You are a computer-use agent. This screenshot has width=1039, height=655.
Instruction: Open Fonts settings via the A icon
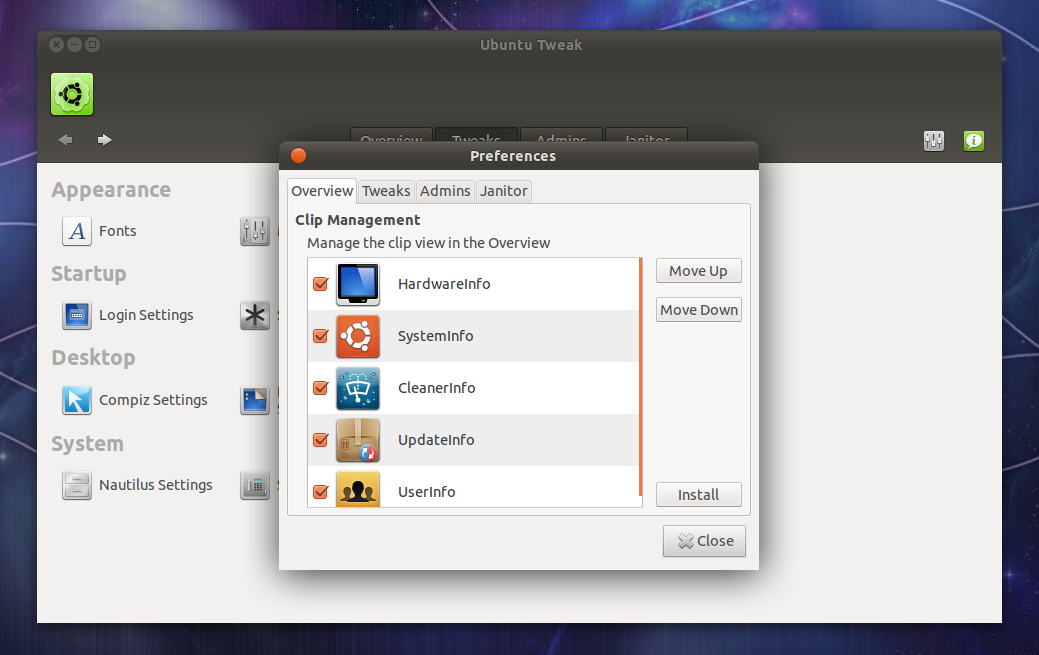76,231
